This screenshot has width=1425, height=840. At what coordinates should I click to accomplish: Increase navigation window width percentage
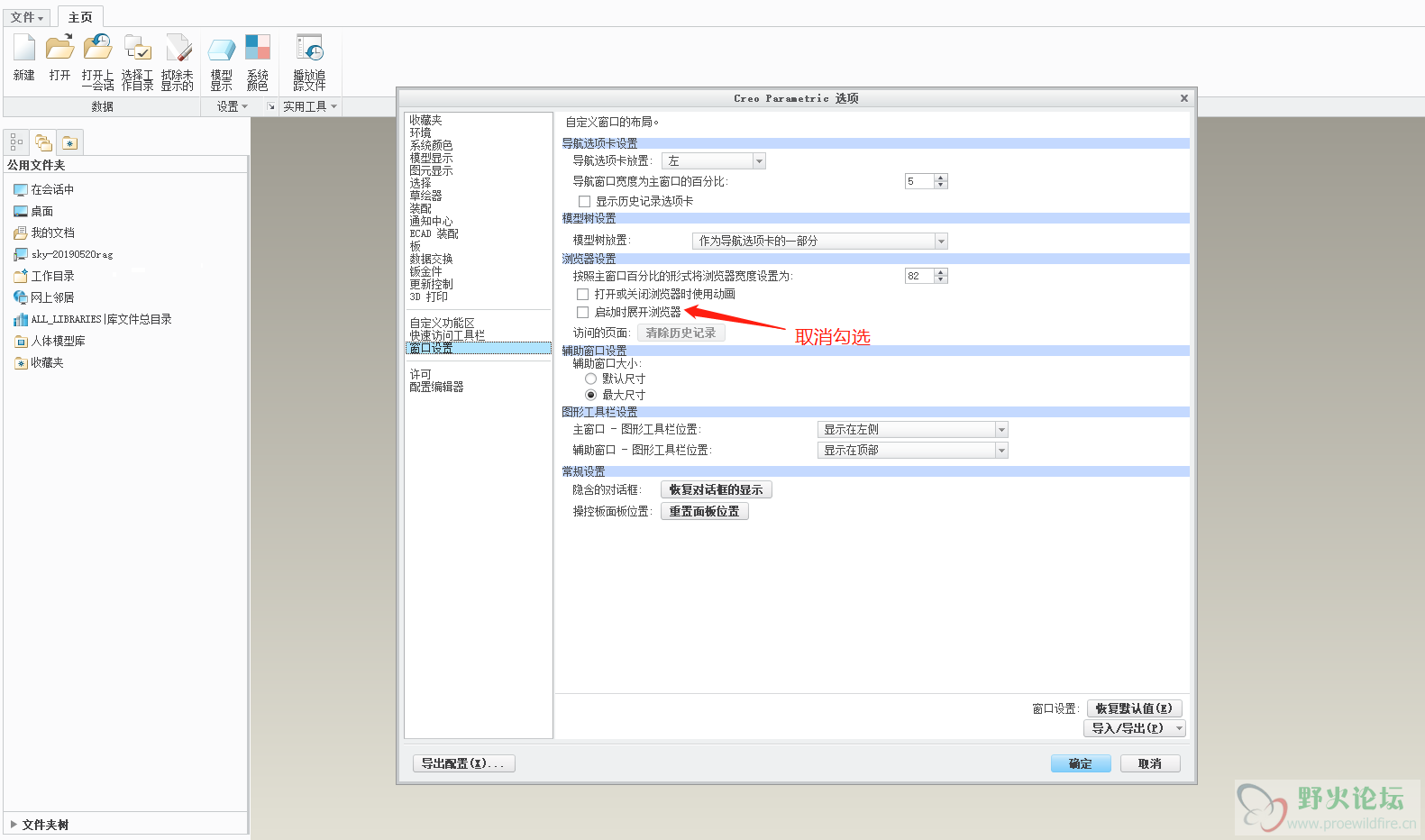[x=941, y=178]
